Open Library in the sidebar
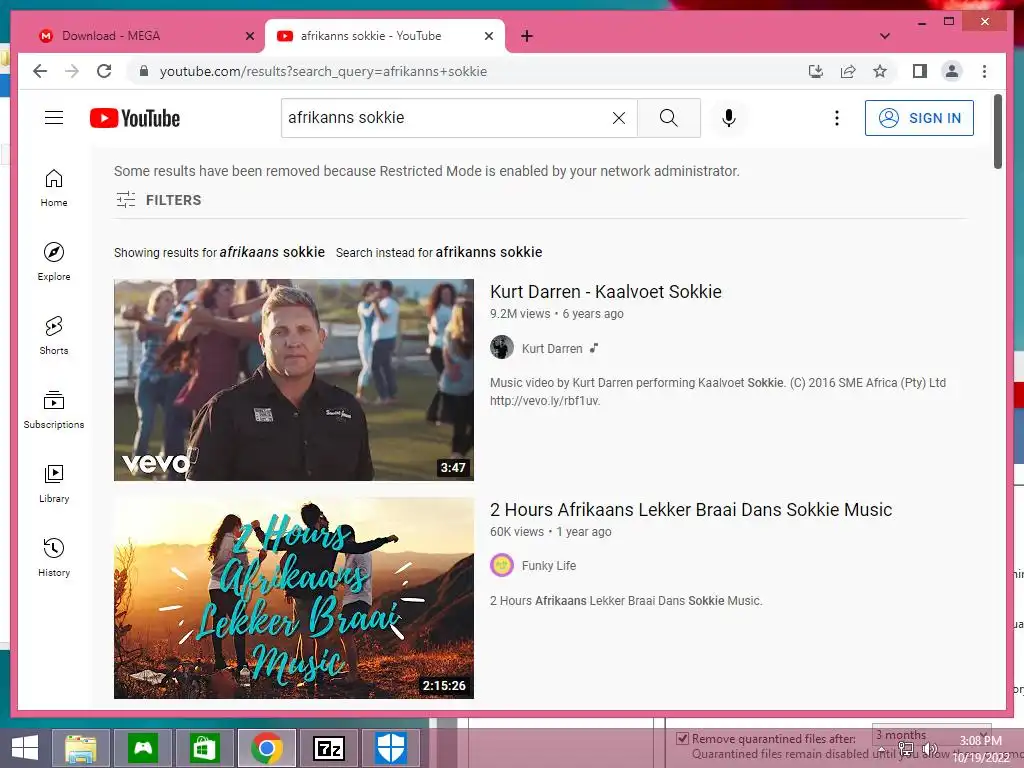The width and height of the screenshot is (1024, 768). click(x=54, y=483)
